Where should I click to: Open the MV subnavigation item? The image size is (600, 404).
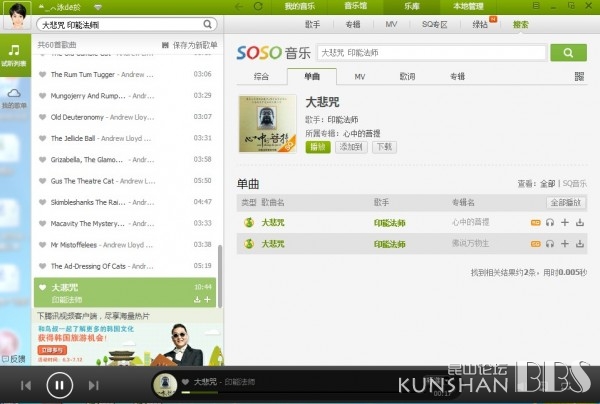(391, 24)
